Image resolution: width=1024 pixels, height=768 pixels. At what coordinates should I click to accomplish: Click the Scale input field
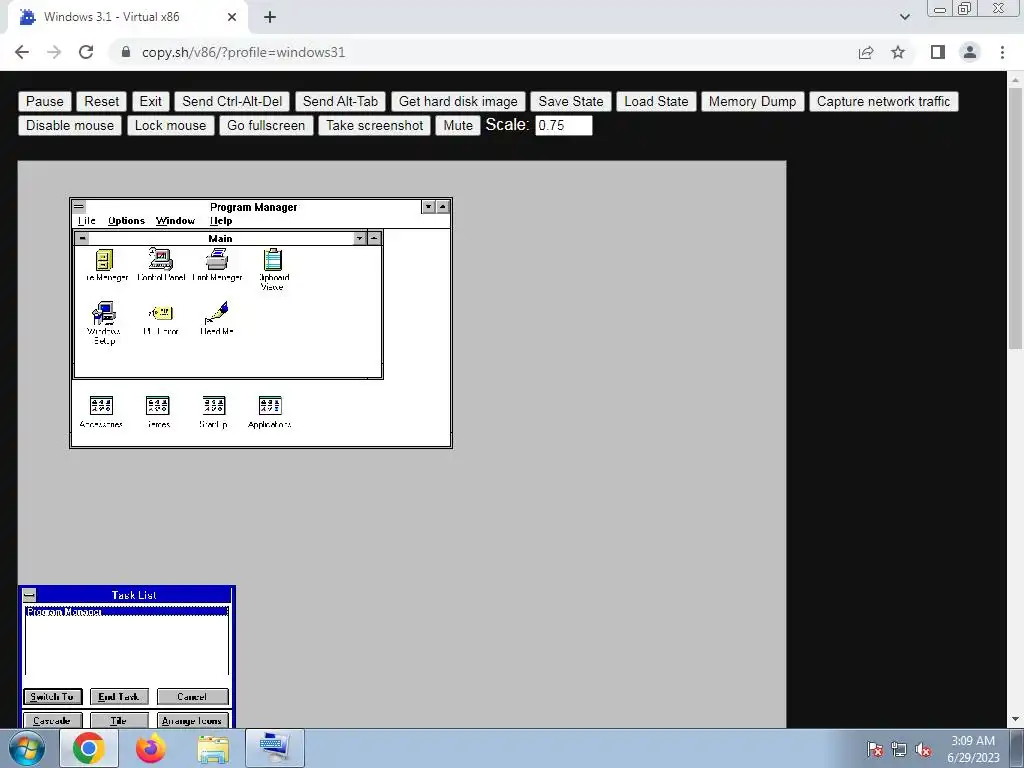pyautogui.click(x=564, y=125)
